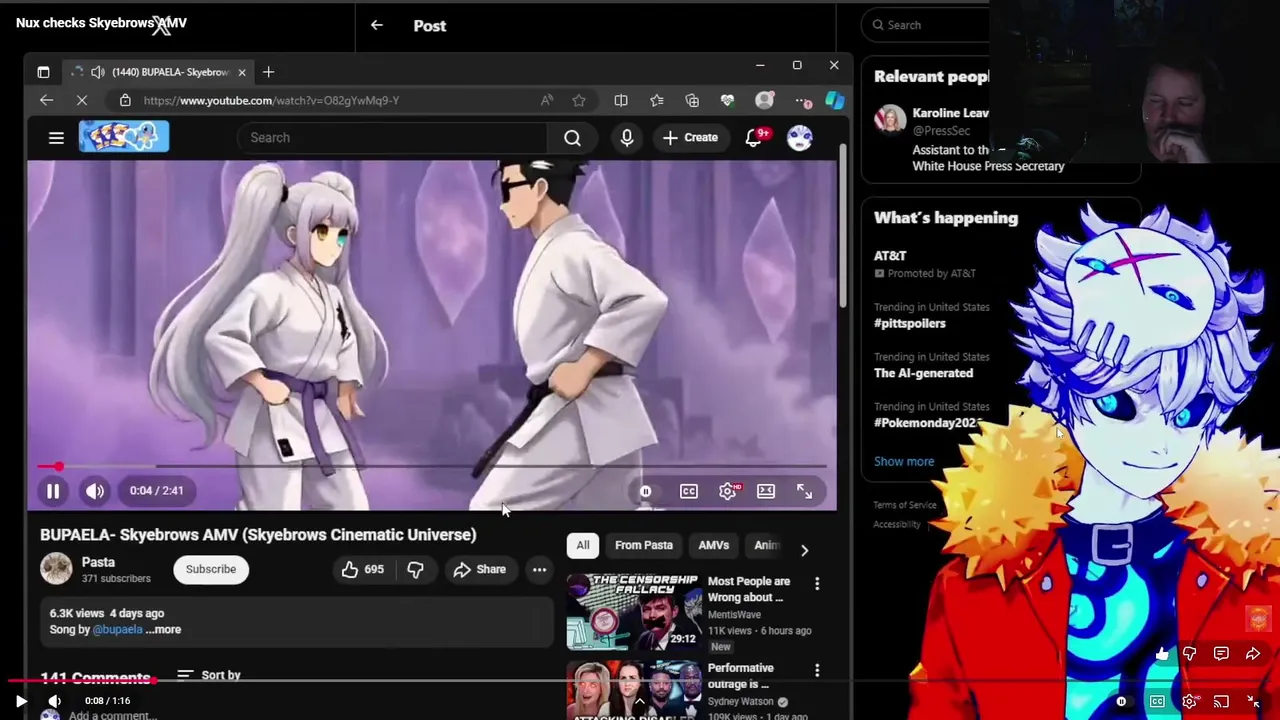This screenshot has width=1280, height=720.
Task: Go to YouTube home via logo
Action: [x=124, y=137]
